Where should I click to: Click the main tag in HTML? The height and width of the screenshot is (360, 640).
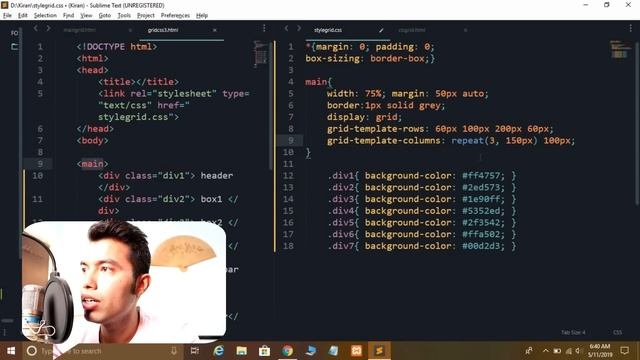(92, 164)
